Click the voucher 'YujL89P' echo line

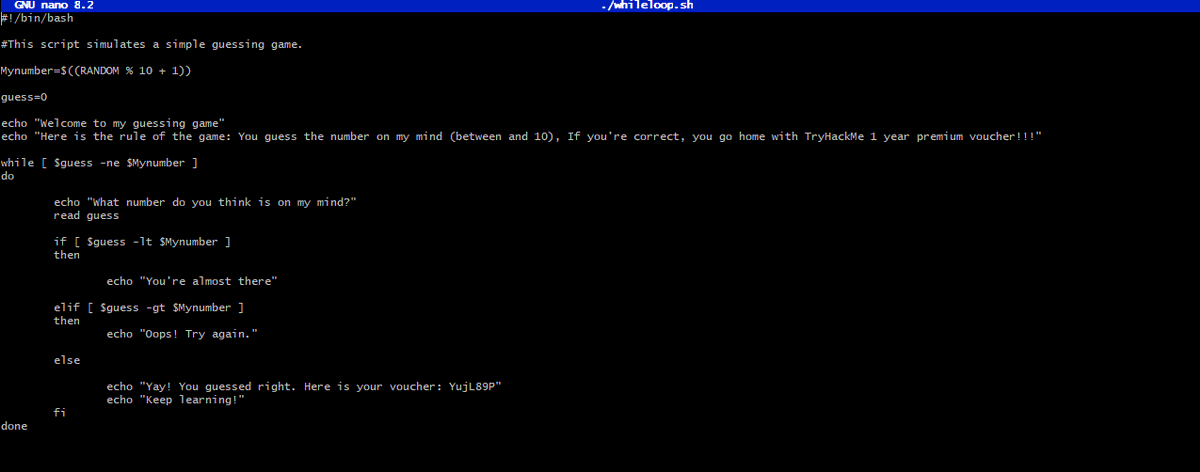[303, 386]
